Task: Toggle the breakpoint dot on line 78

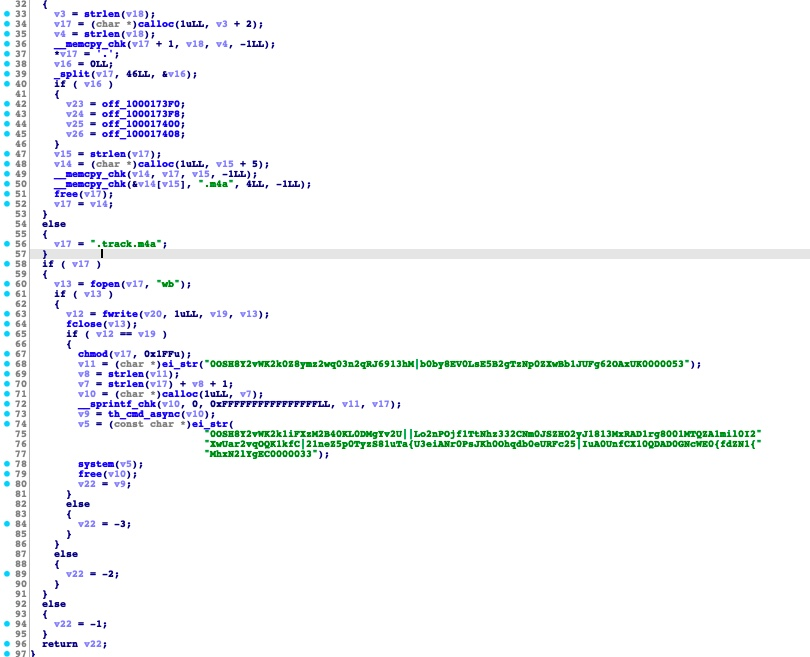Action: coord(7,464)
